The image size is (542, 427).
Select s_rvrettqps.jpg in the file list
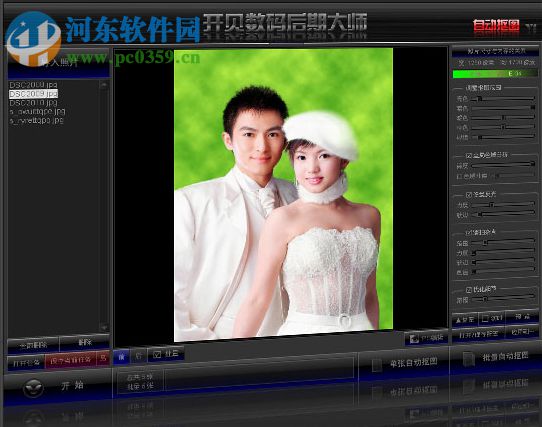(x=36, y=120)
